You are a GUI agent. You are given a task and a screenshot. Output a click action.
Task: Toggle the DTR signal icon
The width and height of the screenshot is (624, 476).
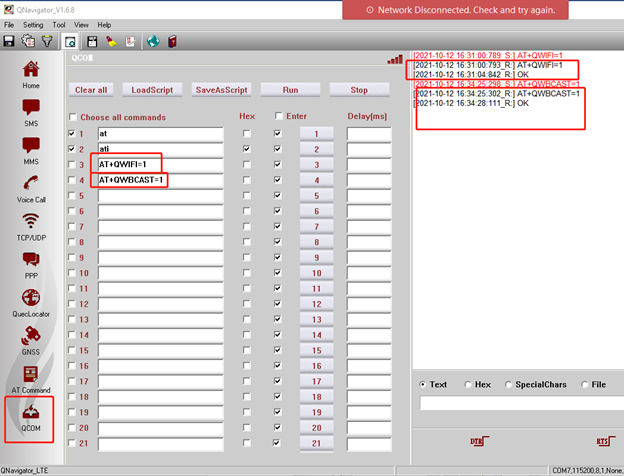point(476,440)
